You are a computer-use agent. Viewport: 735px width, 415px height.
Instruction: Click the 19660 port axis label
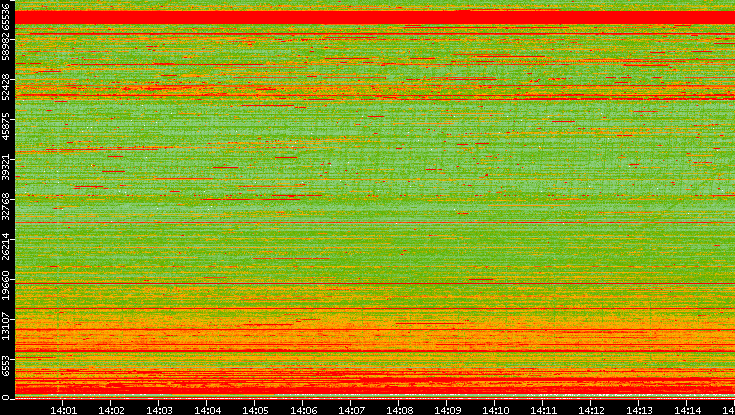coord(6,285)
